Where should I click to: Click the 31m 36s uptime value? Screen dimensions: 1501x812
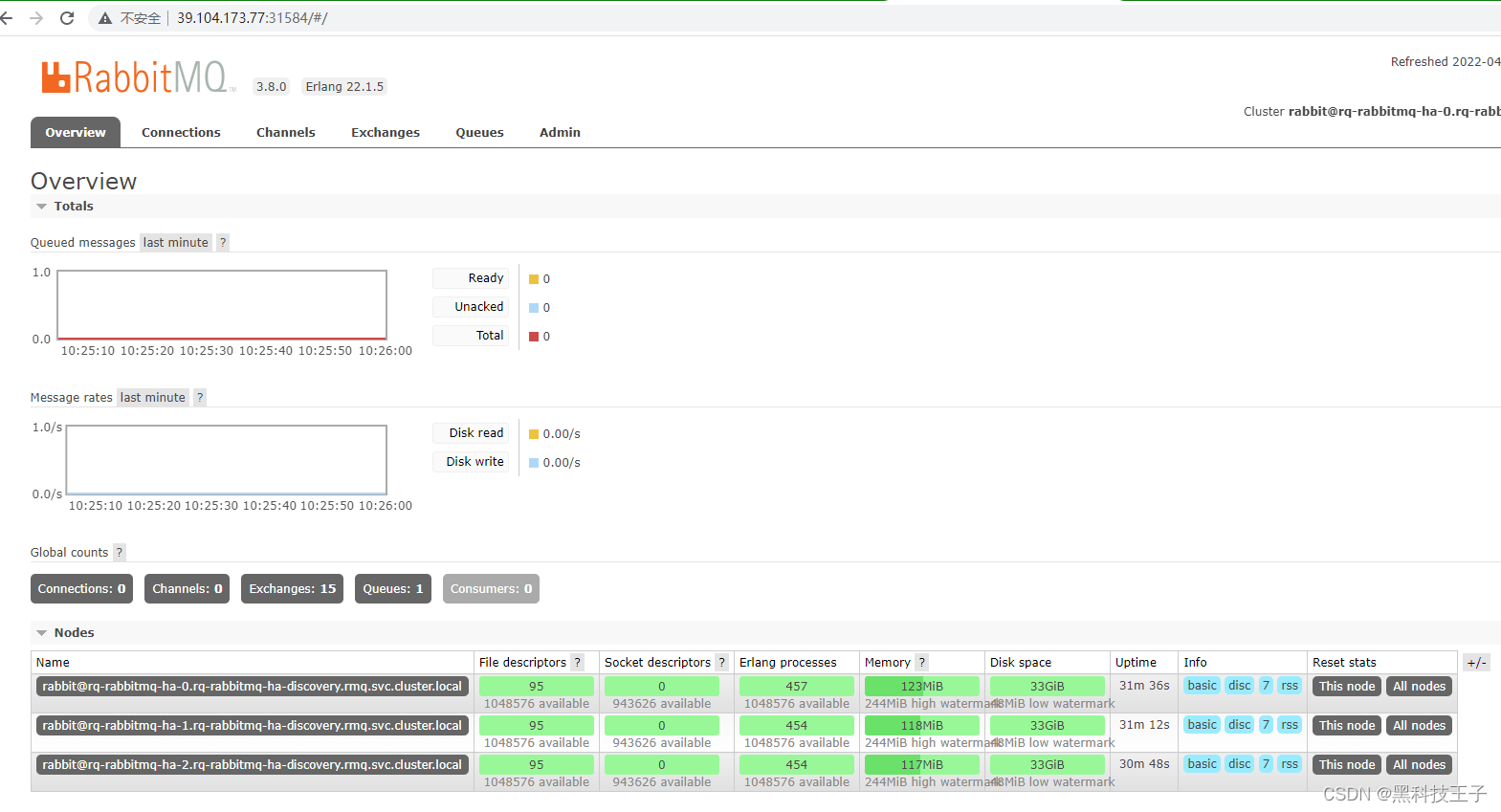1144,686
